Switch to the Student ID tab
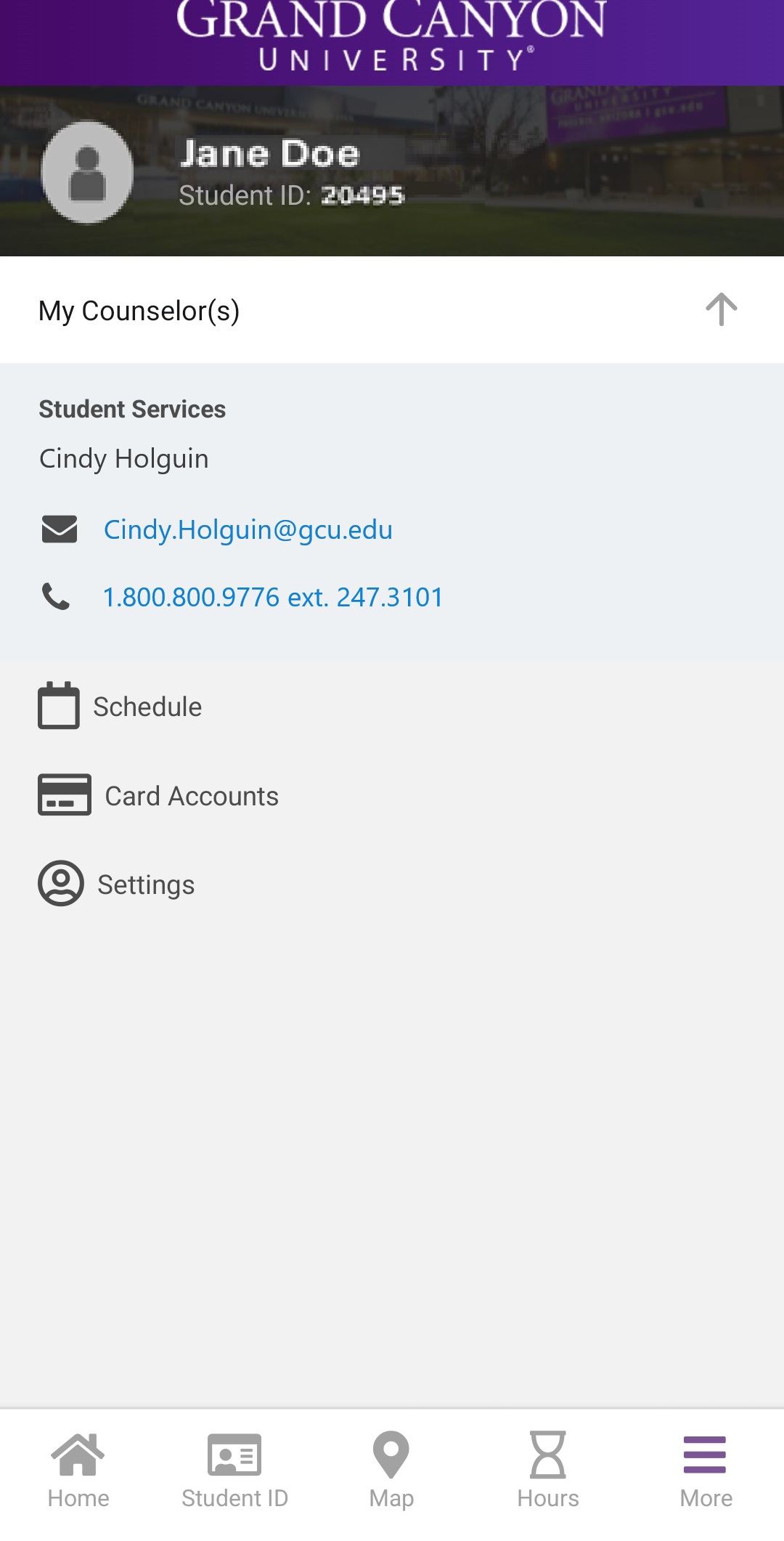The width and height of the screenshot is (784, 1541). tap(234, 1470)
